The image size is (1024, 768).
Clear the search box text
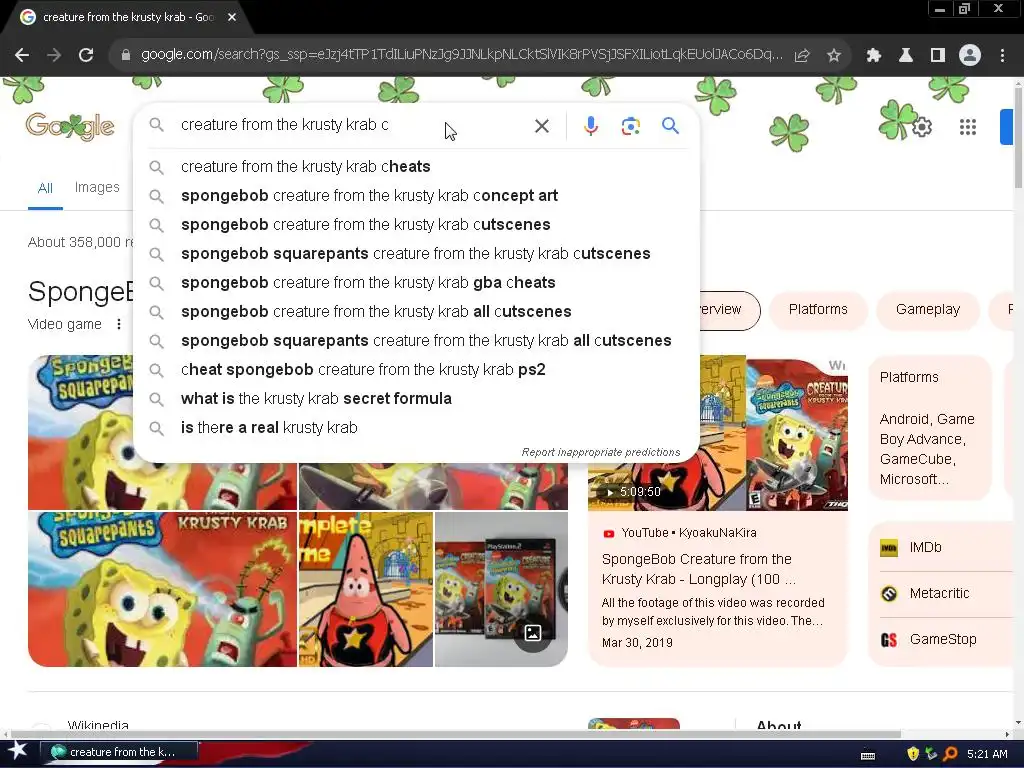click(x=541, y=125)
